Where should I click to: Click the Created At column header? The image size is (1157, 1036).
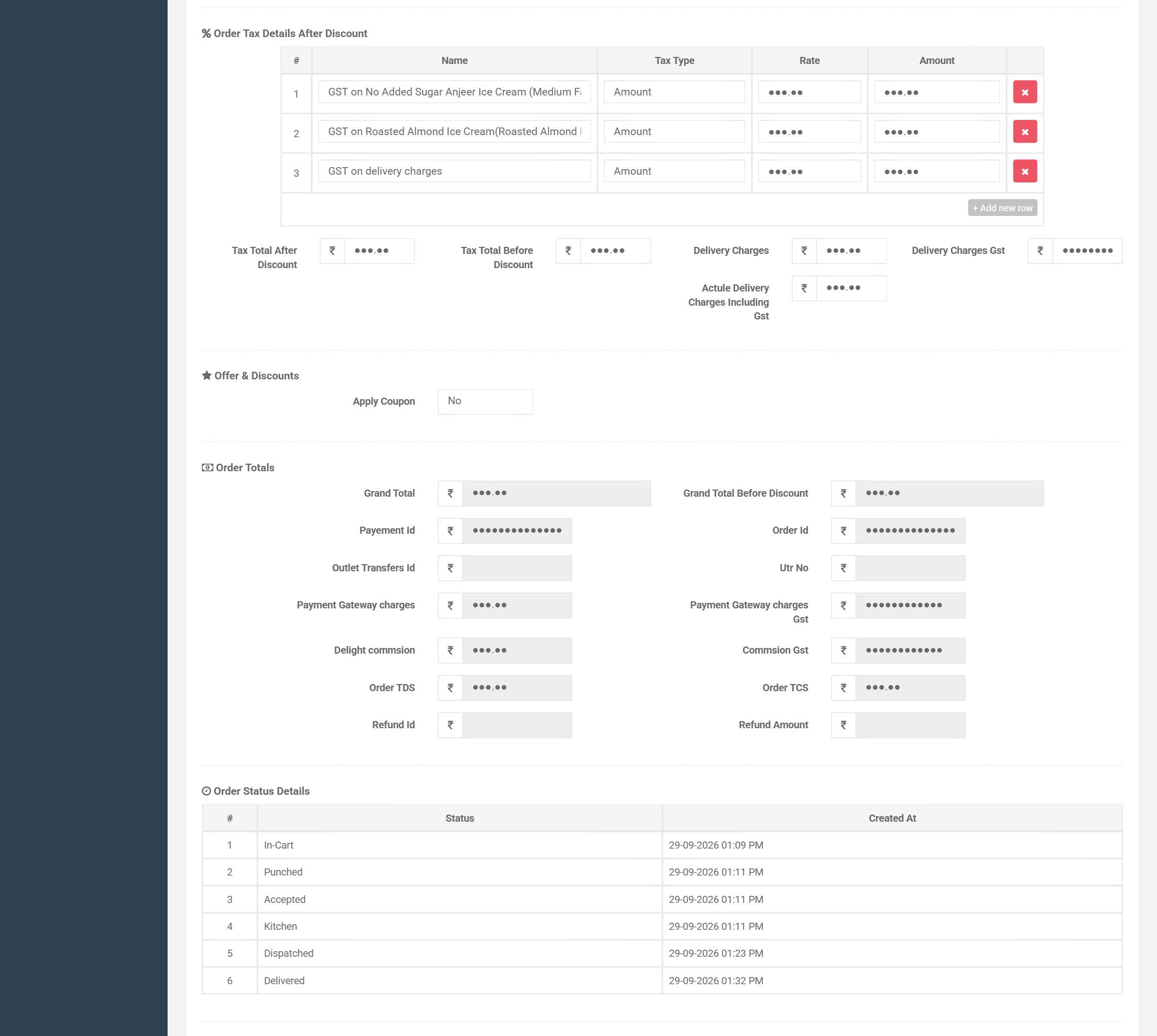pyautogui.click(x=892, y=818)
